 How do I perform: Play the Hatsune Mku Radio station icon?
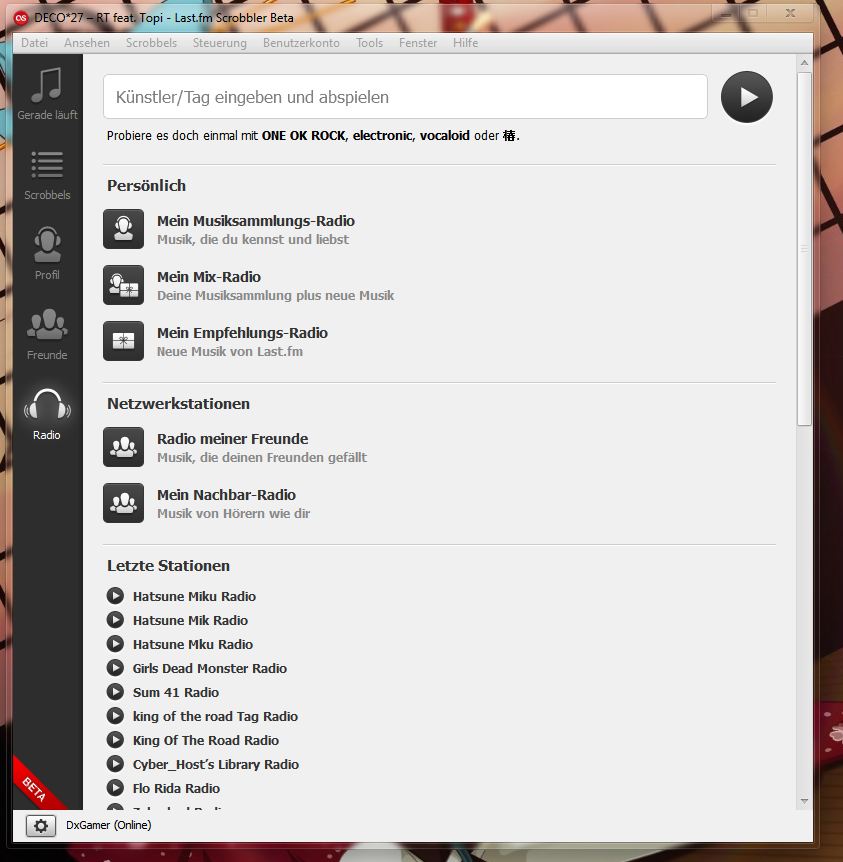pyautogui.click(x=115, y=644)
